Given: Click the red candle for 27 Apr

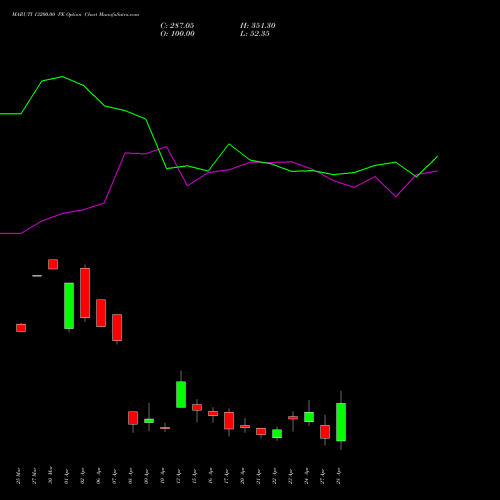Looking at the screenshot, I should 325,432.
